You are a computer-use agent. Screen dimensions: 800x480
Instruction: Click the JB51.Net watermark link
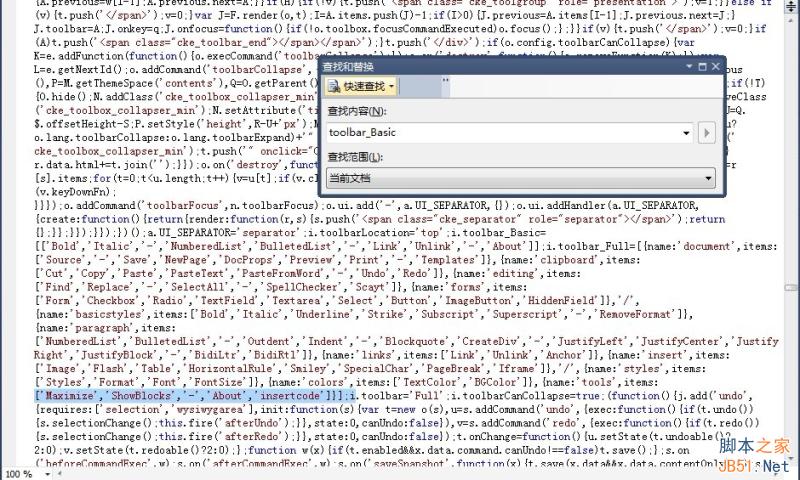(754, 466)
